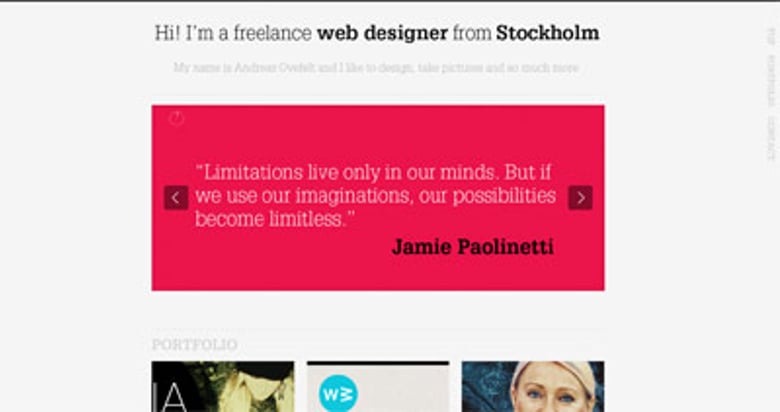Select PORTFOLIO in the vertical side navigation
The image size is (780, 412).
pyautogui.click(x=771, y=82)
